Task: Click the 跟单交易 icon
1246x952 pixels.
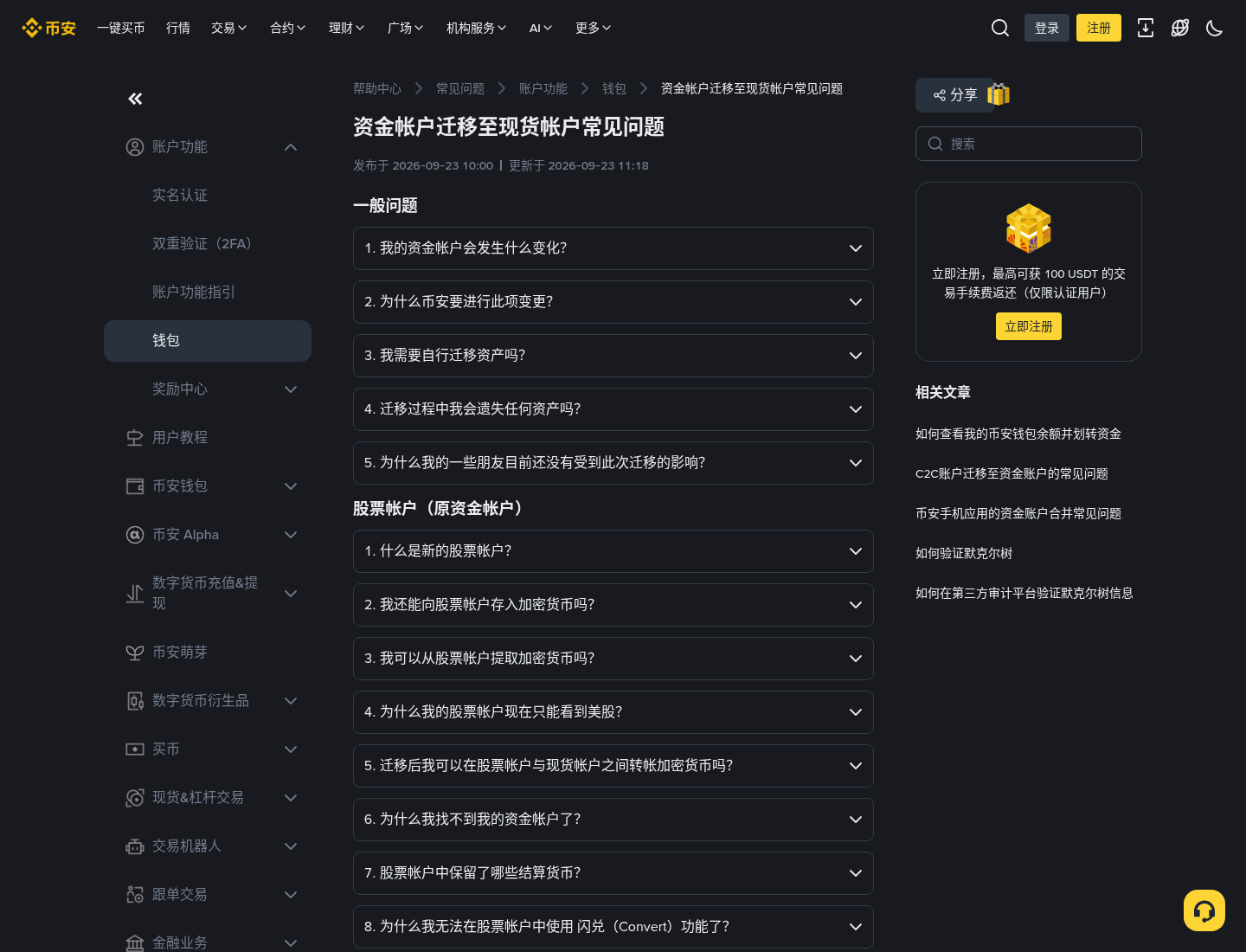Action: point(135,895)
